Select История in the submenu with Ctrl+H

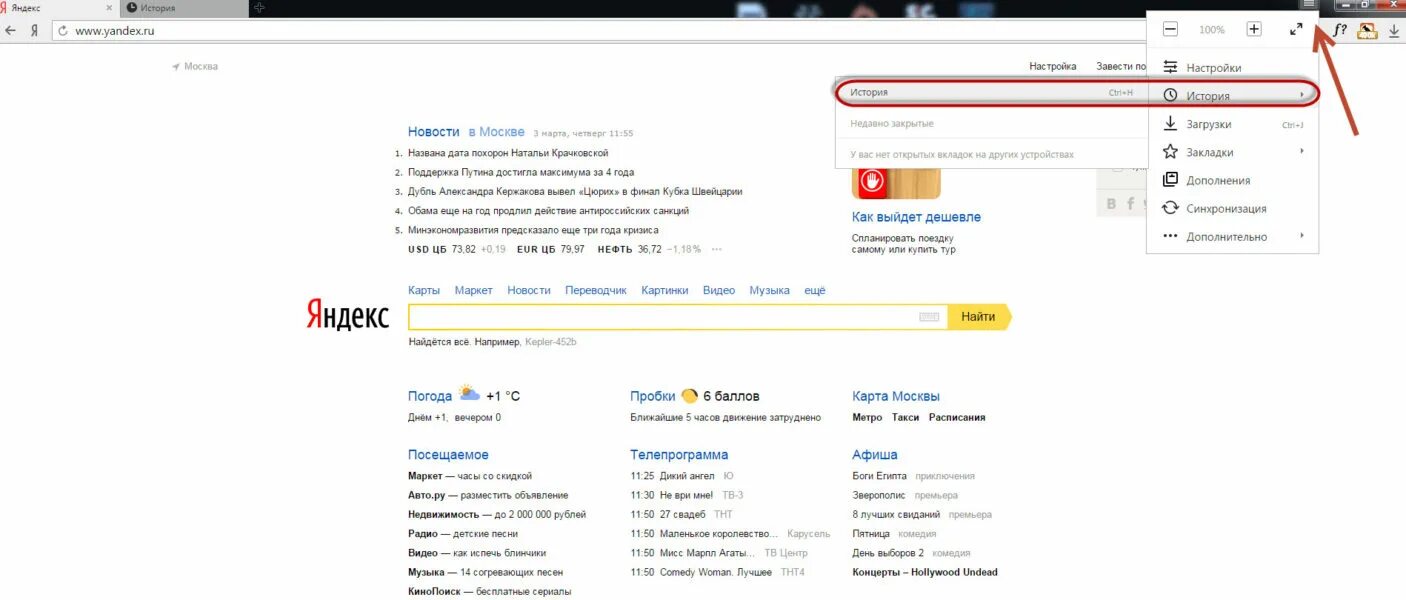pyautogui.click(x=991, y=92)
